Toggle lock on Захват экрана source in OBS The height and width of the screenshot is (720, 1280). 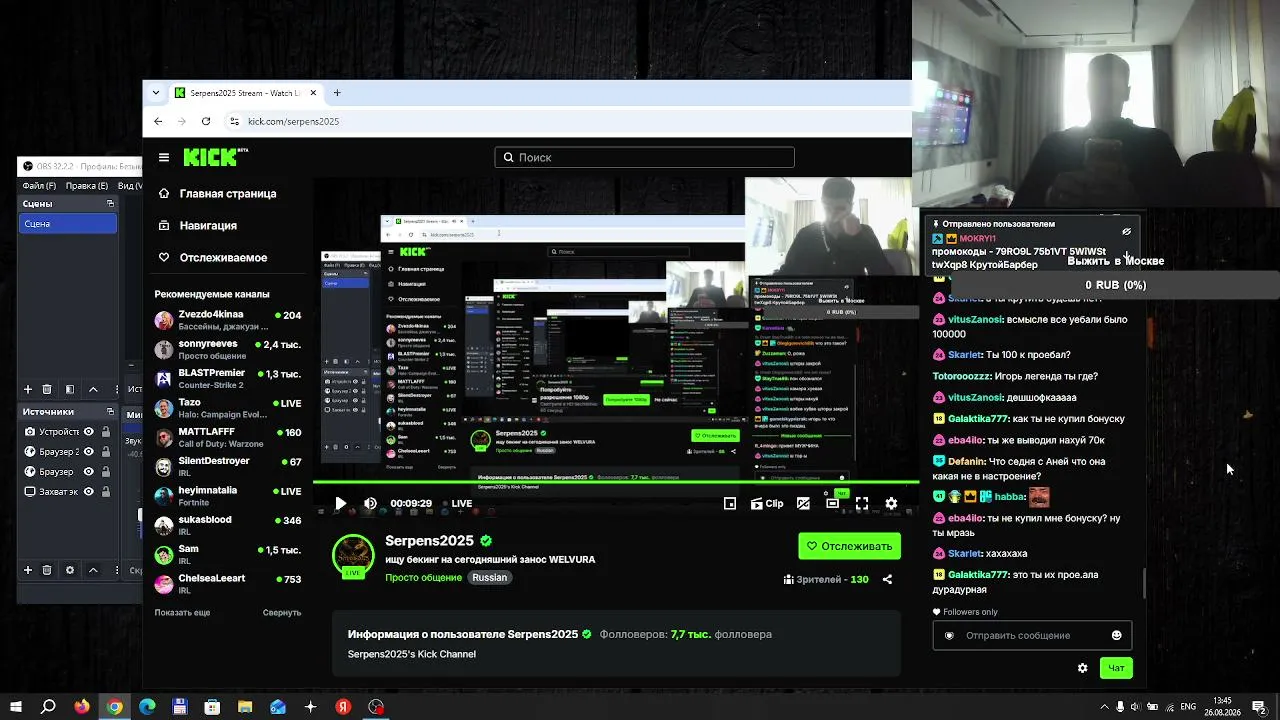pos(104,492)
